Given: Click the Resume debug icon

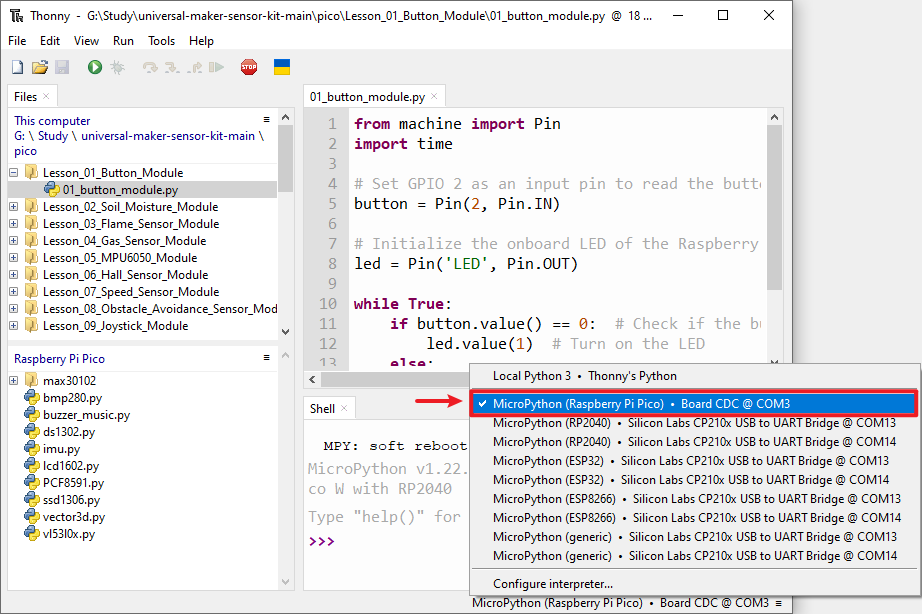Looking at the screenshot, I should tap(216, 68).
